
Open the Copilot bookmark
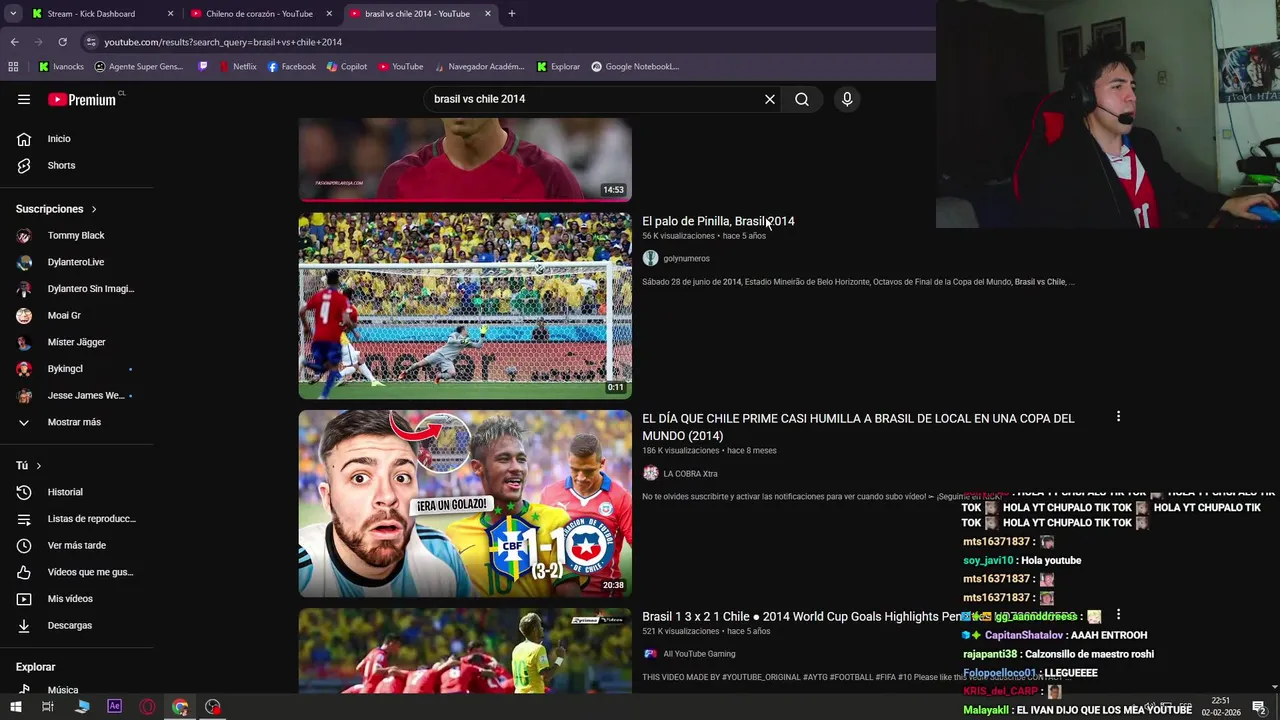coord(347,67)
